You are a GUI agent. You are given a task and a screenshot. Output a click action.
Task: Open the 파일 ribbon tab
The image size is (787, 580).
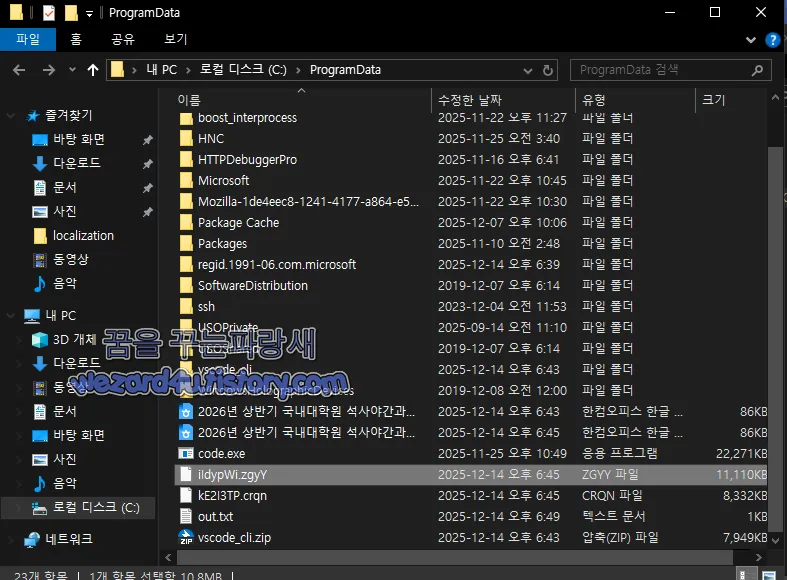pyautogui.click(x=28, y=39)
